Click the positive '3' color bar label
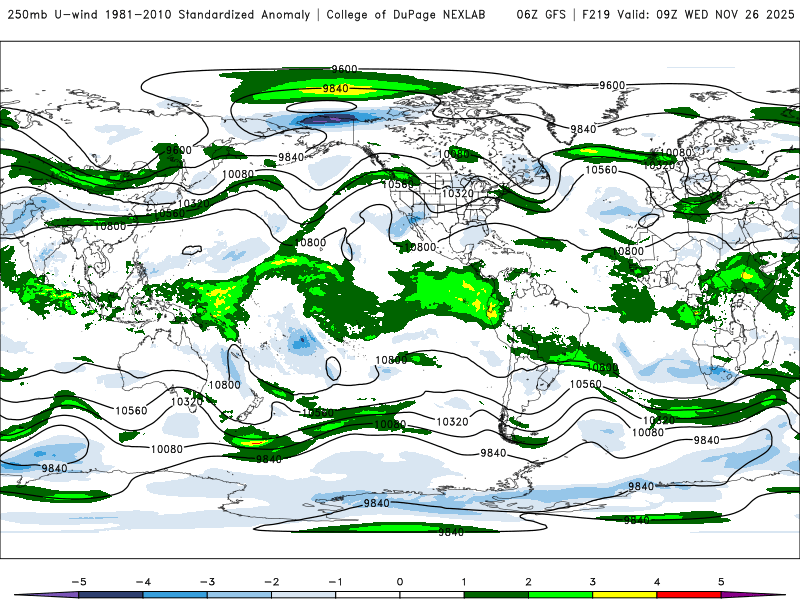Screen dimensions: 800x600 pyautogui.click(x=592, y=582)
